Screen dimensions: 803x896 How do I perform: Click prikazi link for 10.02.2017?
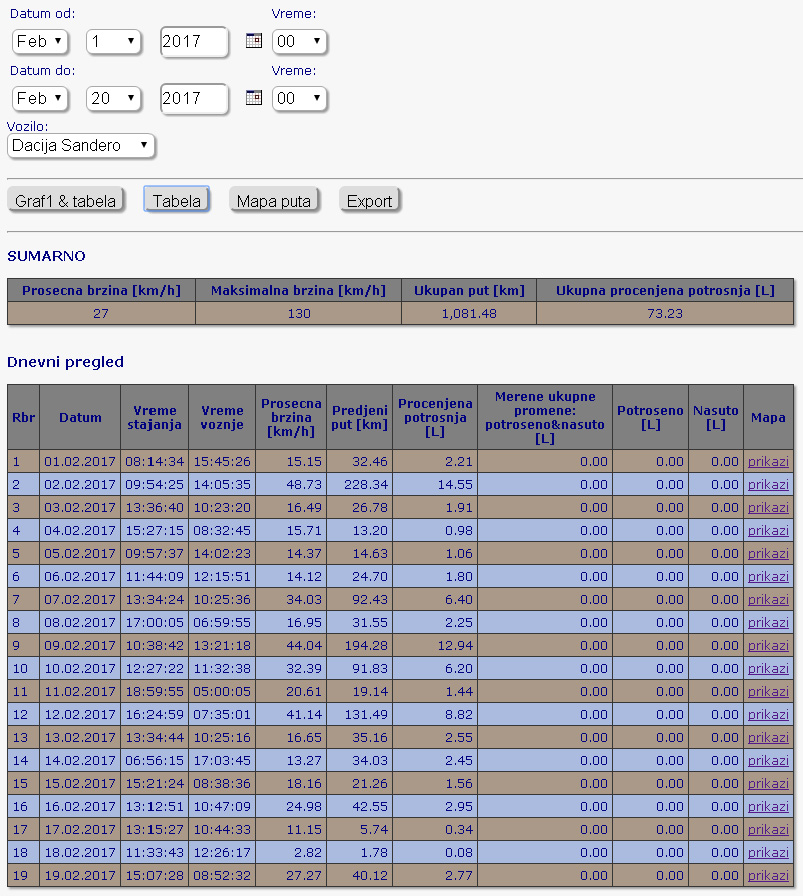[x=768, y=668]
